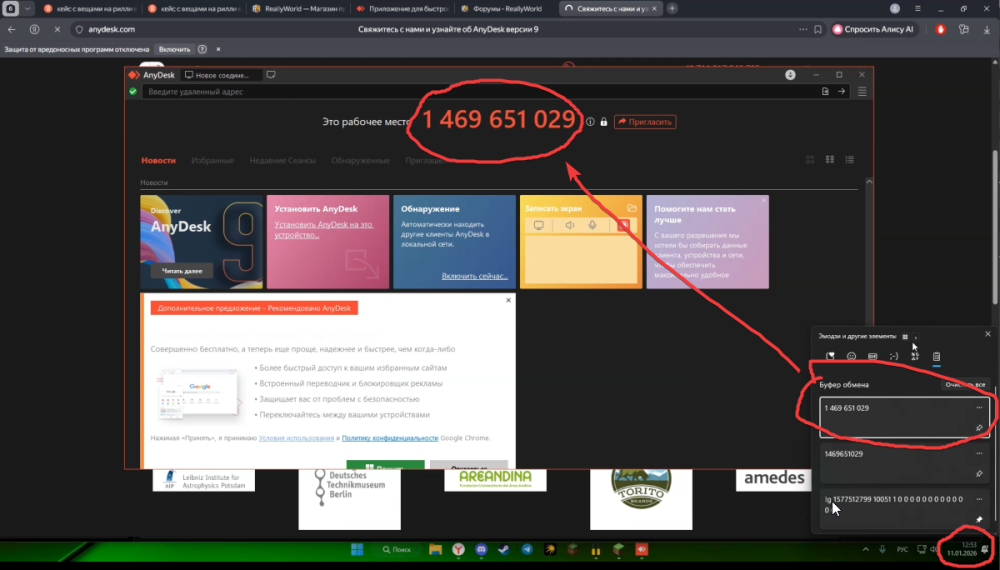This screenshot has width=1000, height=570.
Task: Open more options for the 1469651029 entry
Action: [979, 453]
